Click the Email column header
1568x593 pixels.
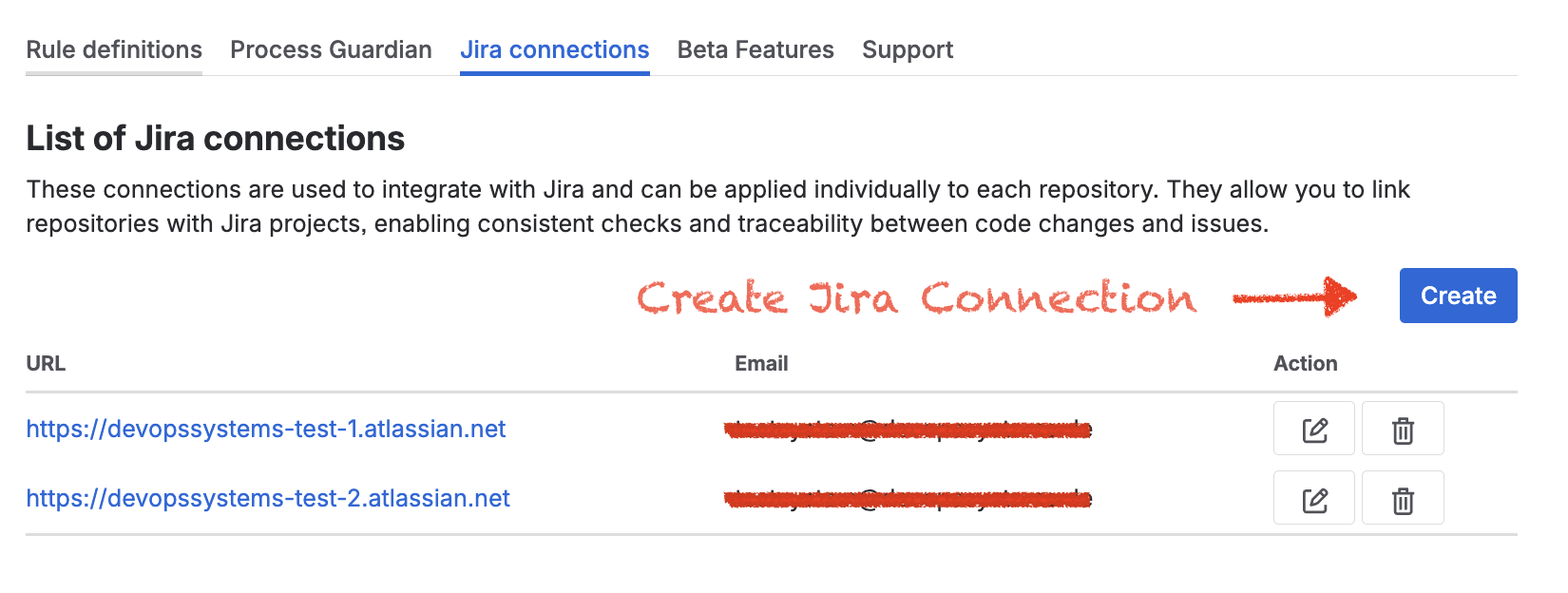[761, 363]
